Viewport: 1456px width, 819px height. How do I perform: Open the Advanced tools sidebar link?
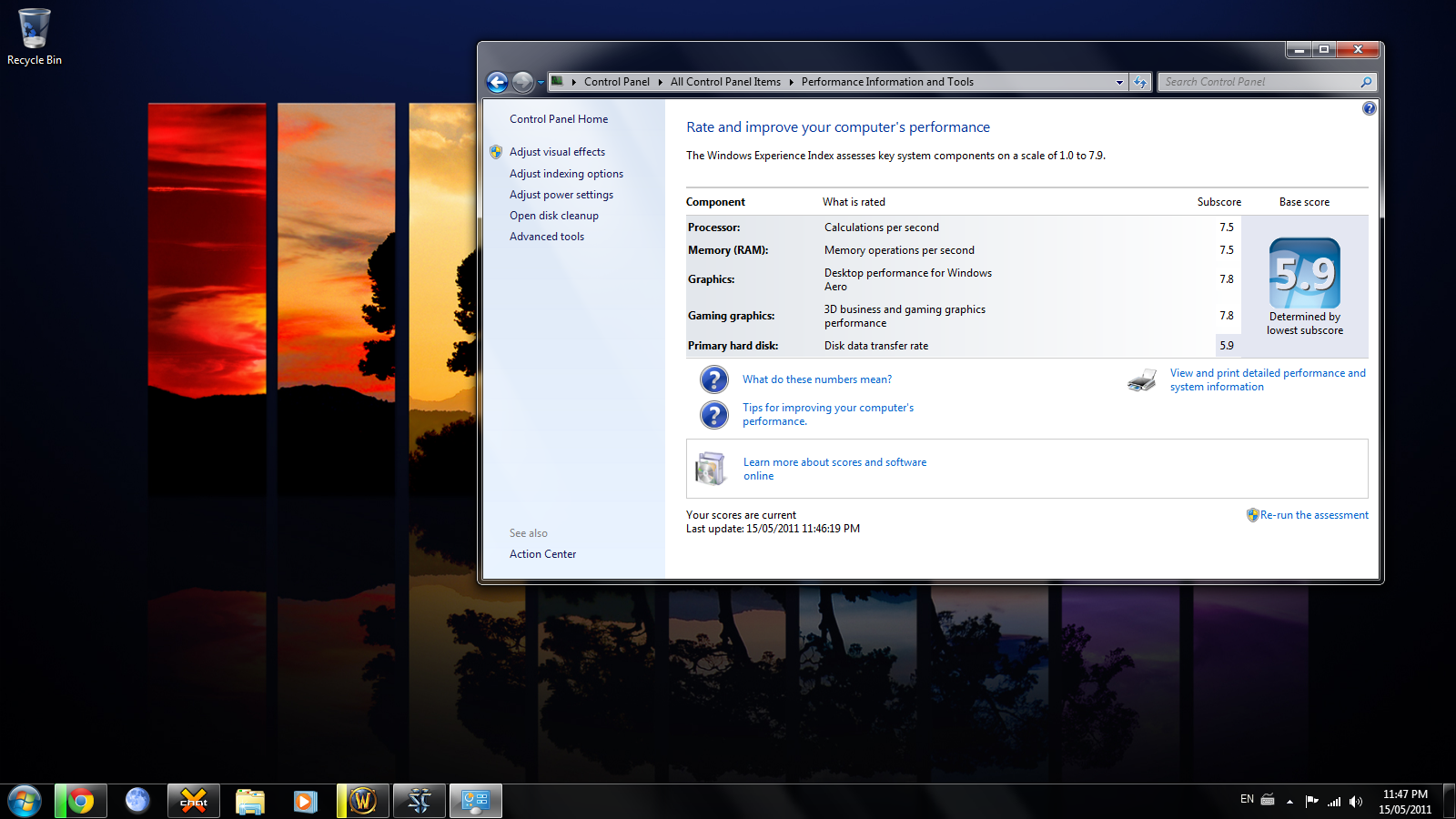[x=546, y=237]
